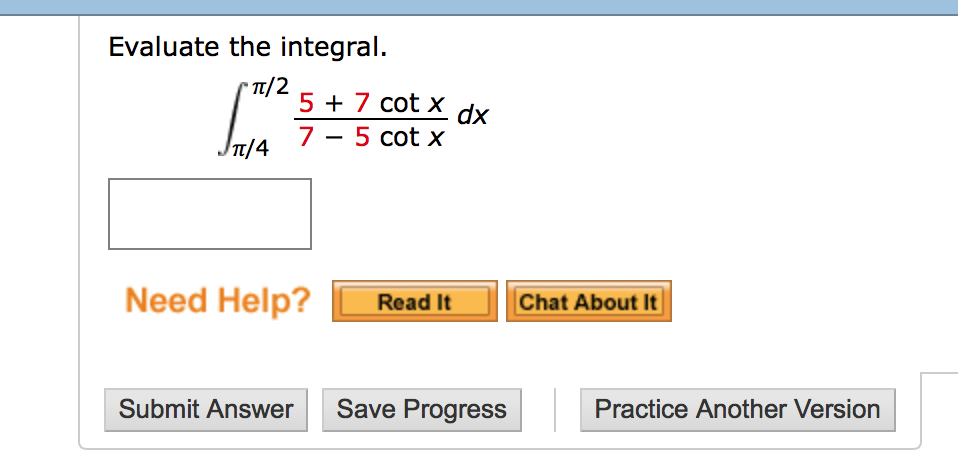Click the dx differential term
Viewport: 958px width, 454px height.
point(473,114)
